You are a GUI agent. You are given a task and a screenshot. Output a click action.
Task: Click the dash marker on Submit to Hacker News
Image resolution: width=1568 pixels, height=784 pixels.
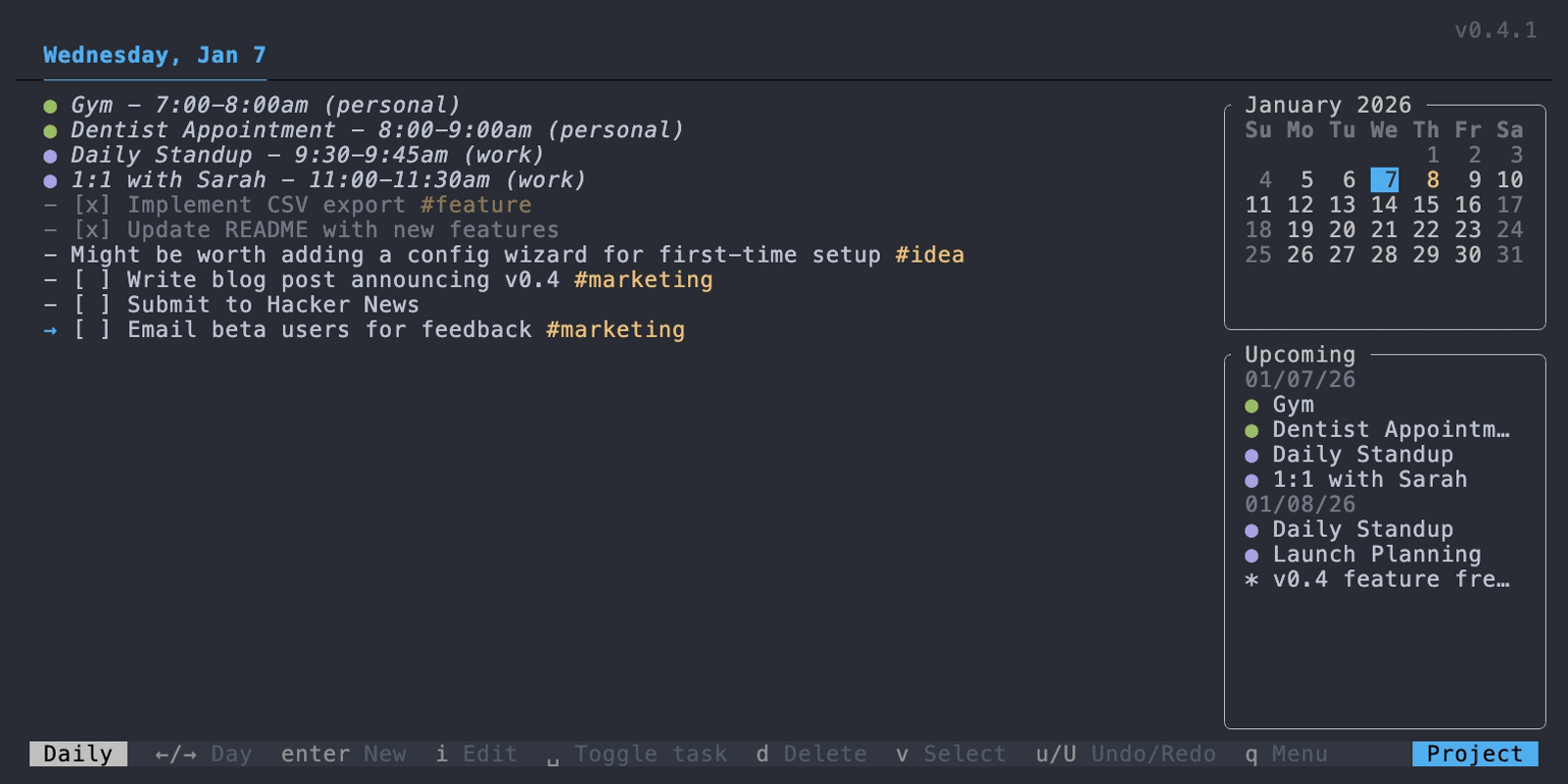(48, 305)
